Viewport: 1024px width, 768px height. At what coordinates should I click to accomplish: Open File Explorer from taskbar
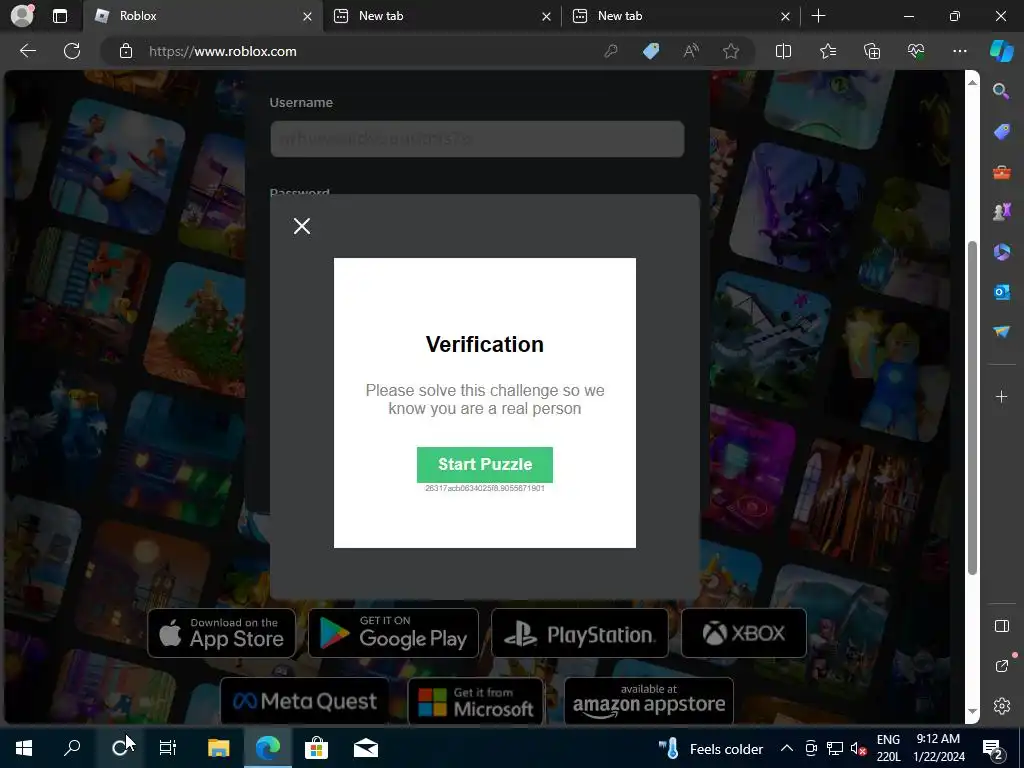click(x=218, y=748)
